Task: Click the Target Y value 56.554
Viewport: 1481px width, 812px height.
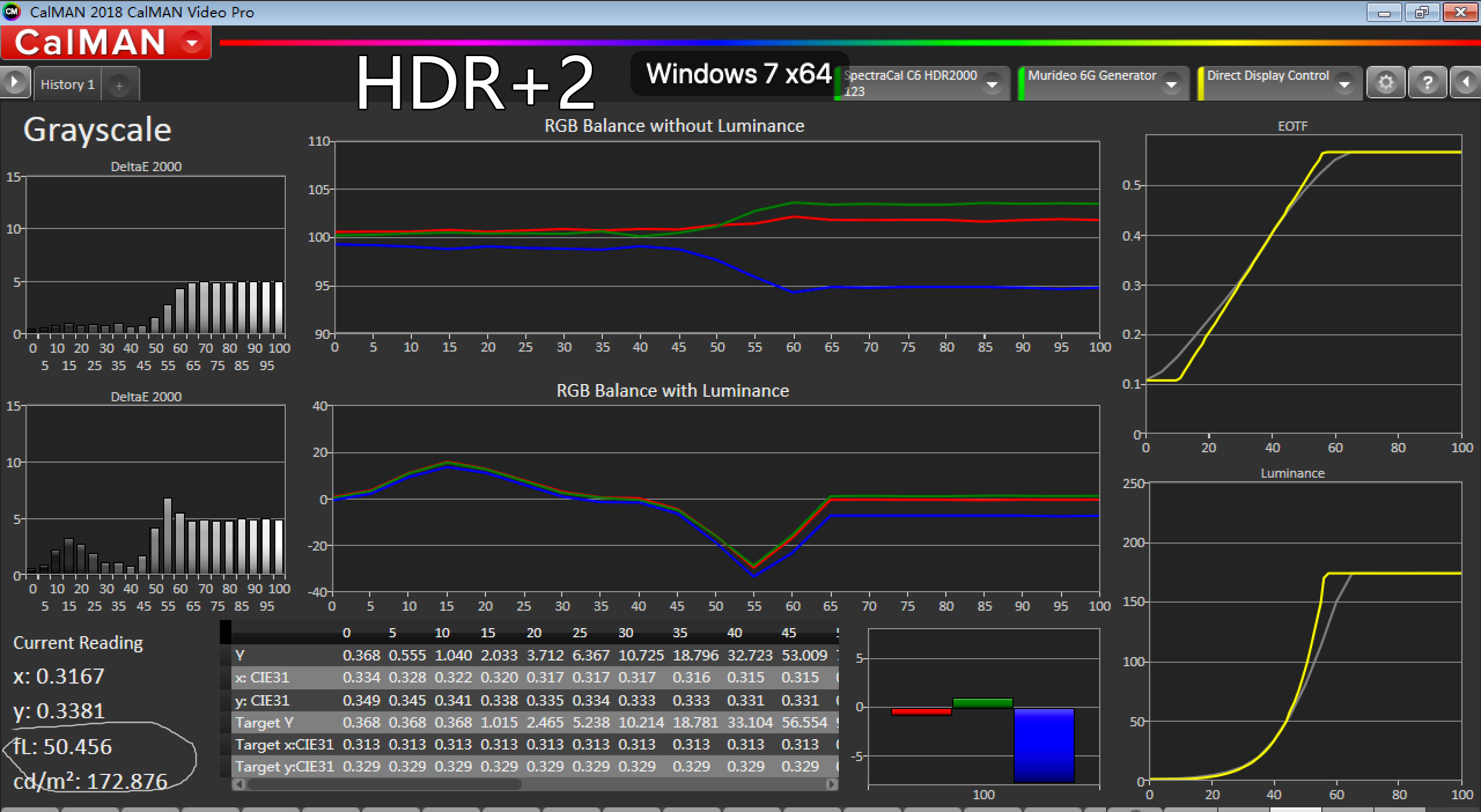Action: (804, 722)
